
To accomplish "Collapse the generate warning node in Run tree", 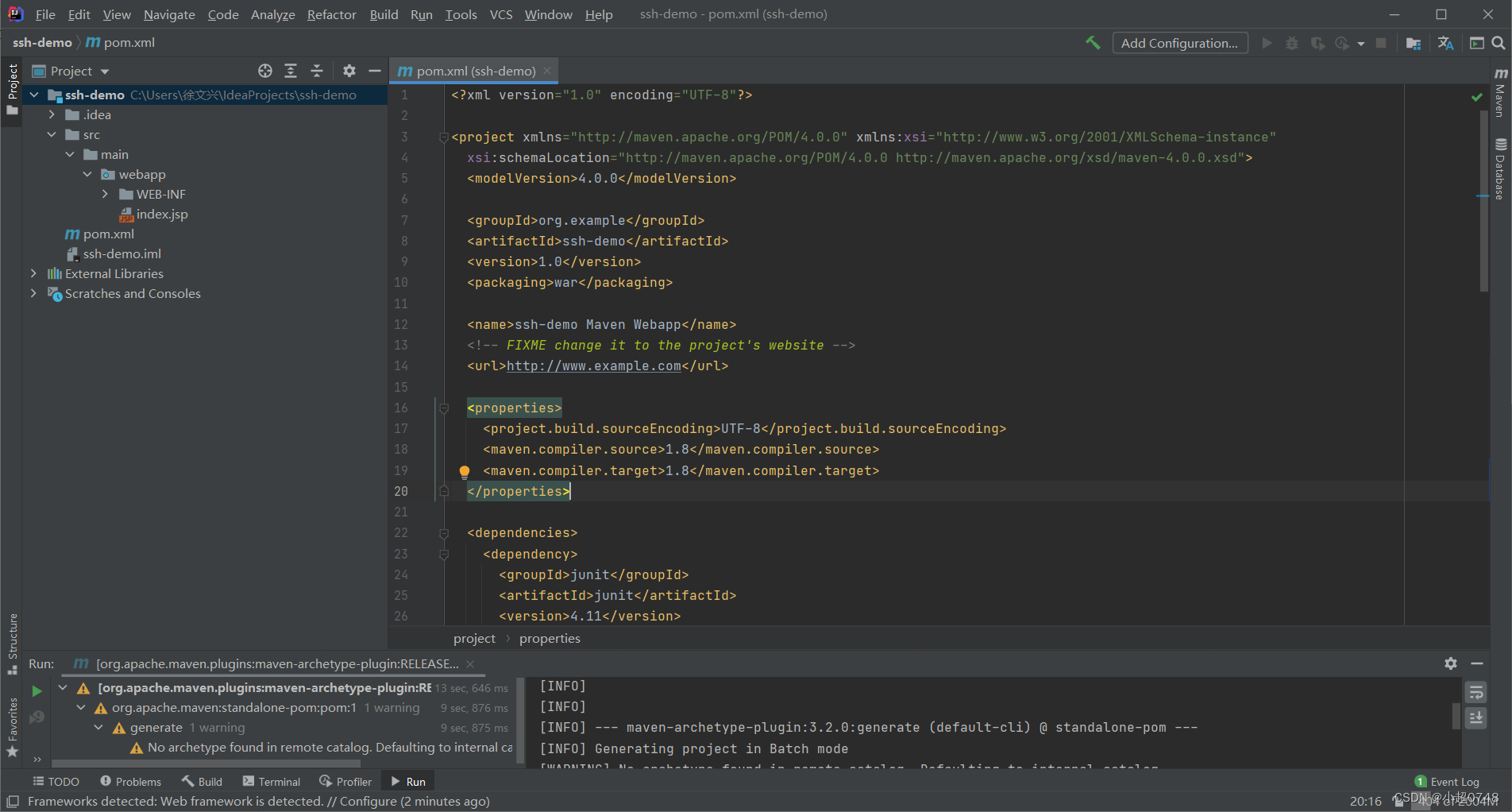I will (x=98, y=728).
